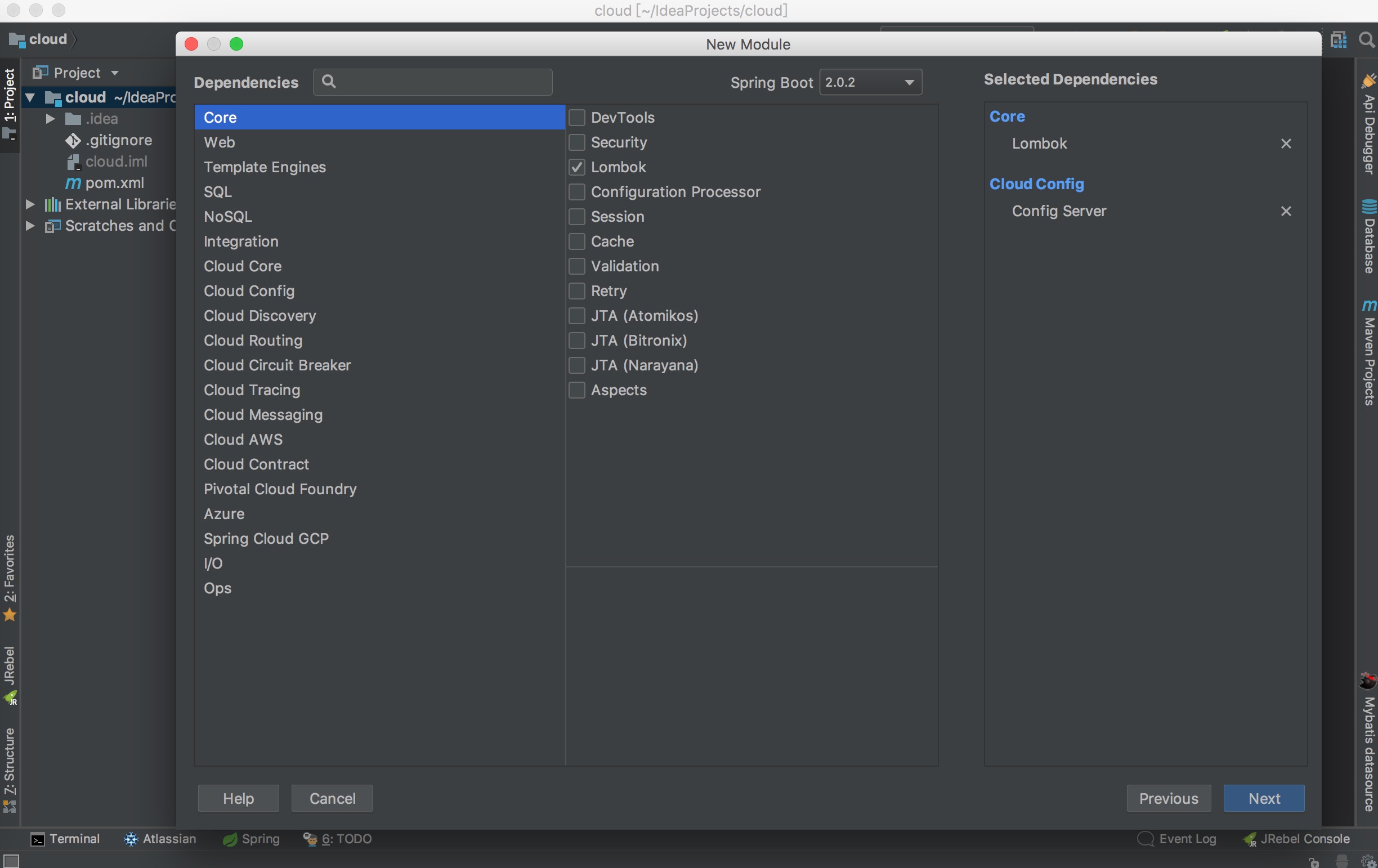Uncheck the Lombok dependency

(x=577, y=167)
